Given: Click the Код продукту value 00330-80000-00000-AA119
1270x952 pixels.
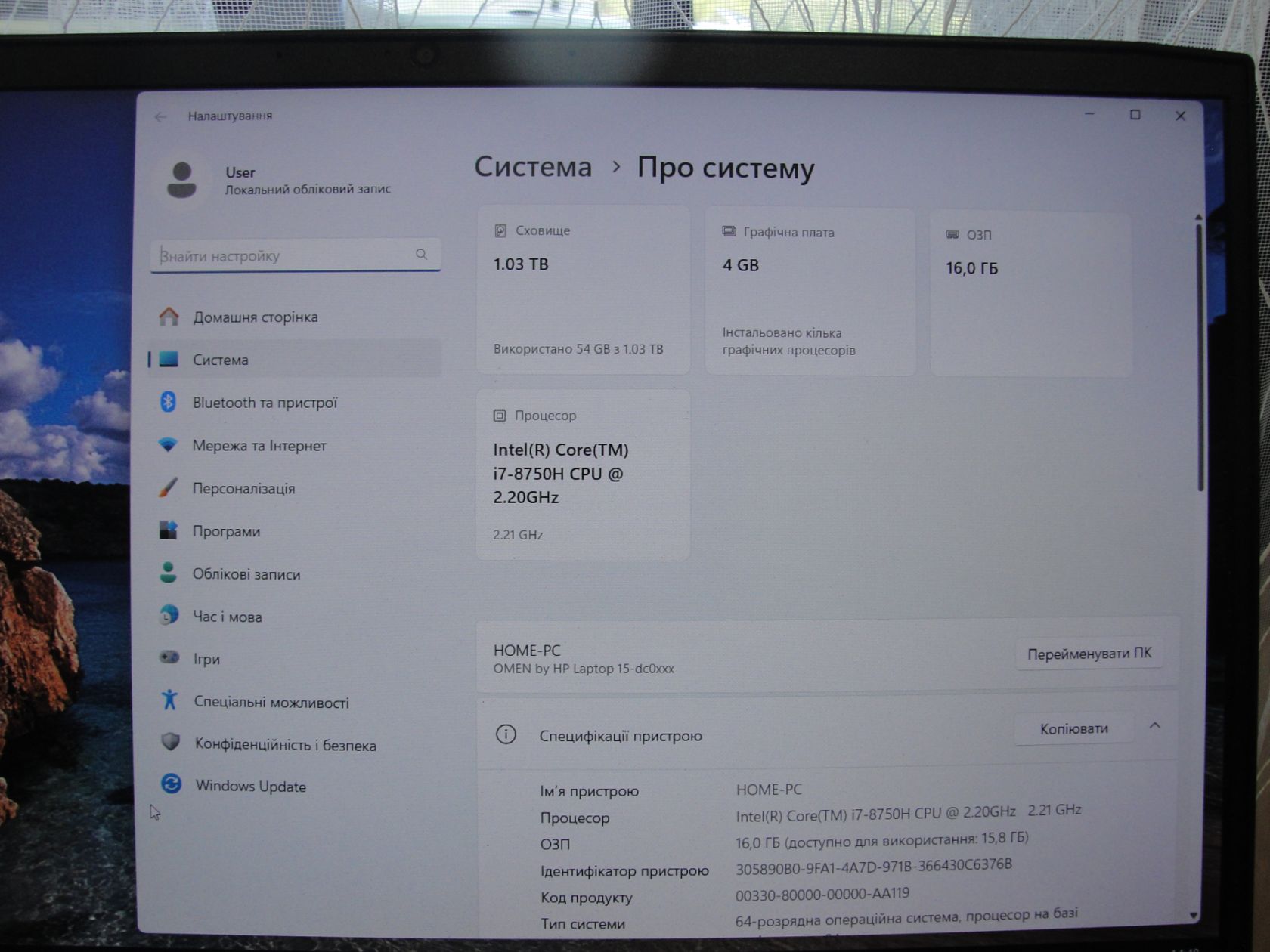Looking at the screenshot, I should click(x=822, y=894).
